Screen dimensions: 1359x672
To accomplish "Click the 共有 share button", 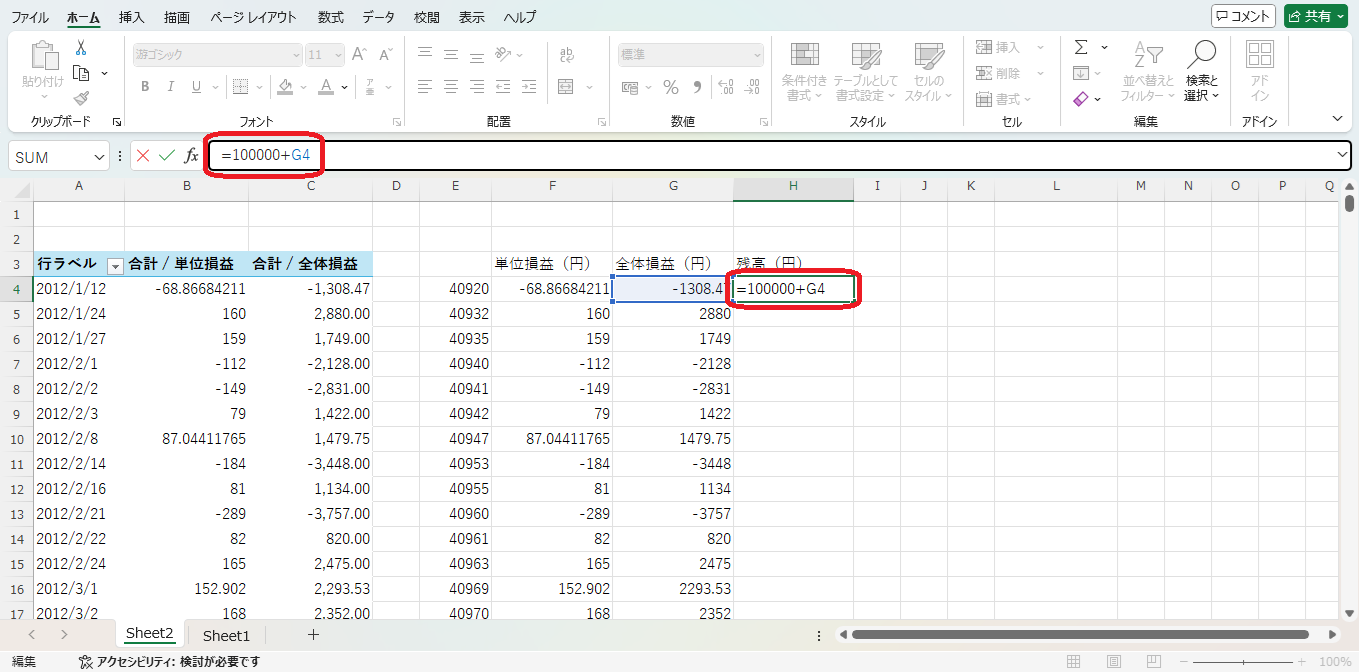I will (1315, 16).
